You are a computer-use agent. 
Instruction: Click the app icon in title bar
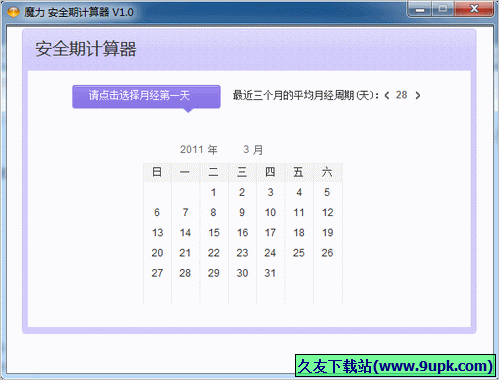pyautogui.click(x=13, y=12)
